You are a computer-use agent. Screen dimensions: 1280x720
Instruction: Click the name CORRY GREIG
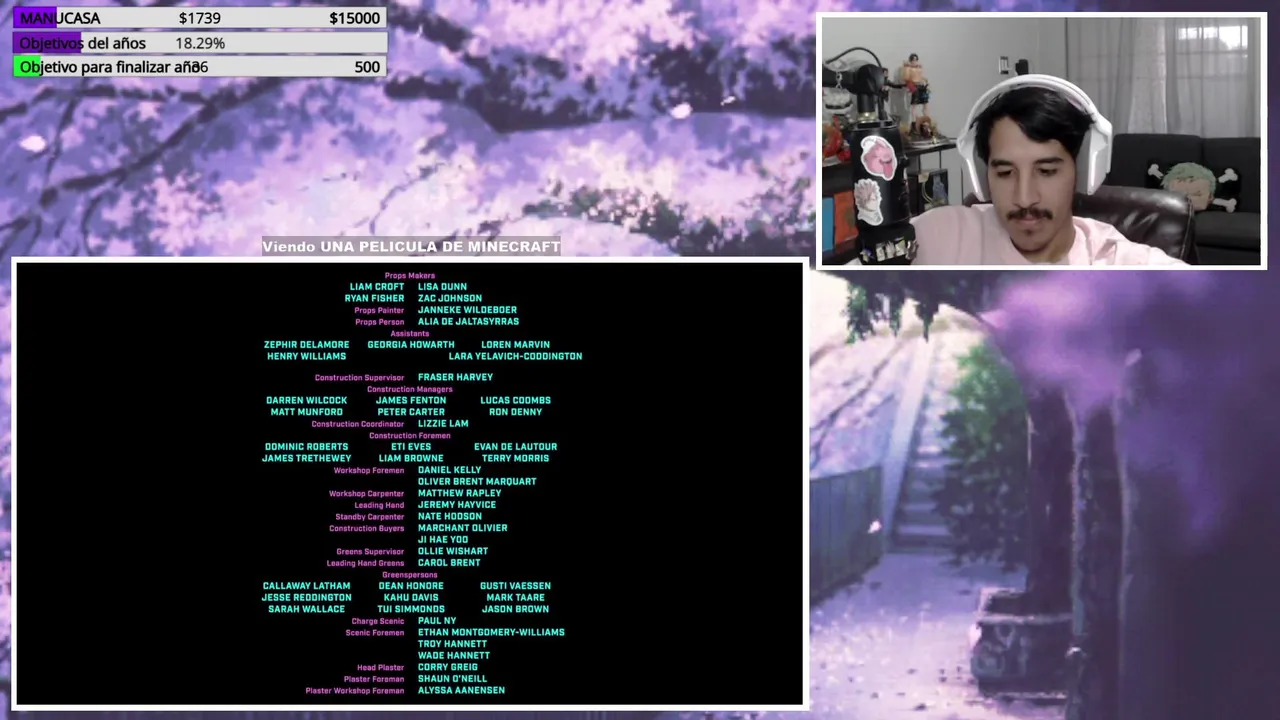coord(447,667)
